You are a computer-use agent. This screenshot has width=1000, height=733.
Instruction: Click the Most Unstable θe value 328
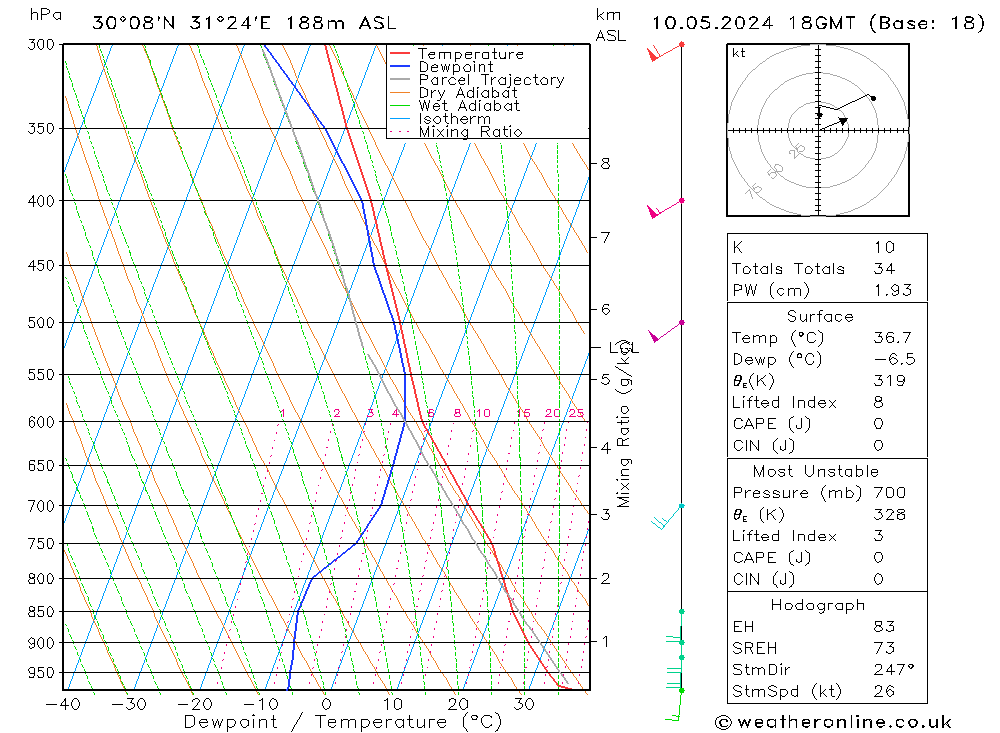(890, 514)
